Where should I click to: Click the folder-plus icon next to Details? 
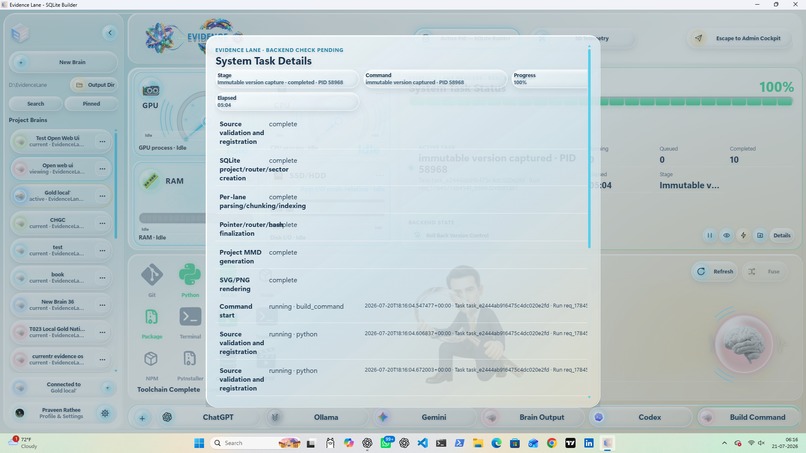tap(760, 235)
